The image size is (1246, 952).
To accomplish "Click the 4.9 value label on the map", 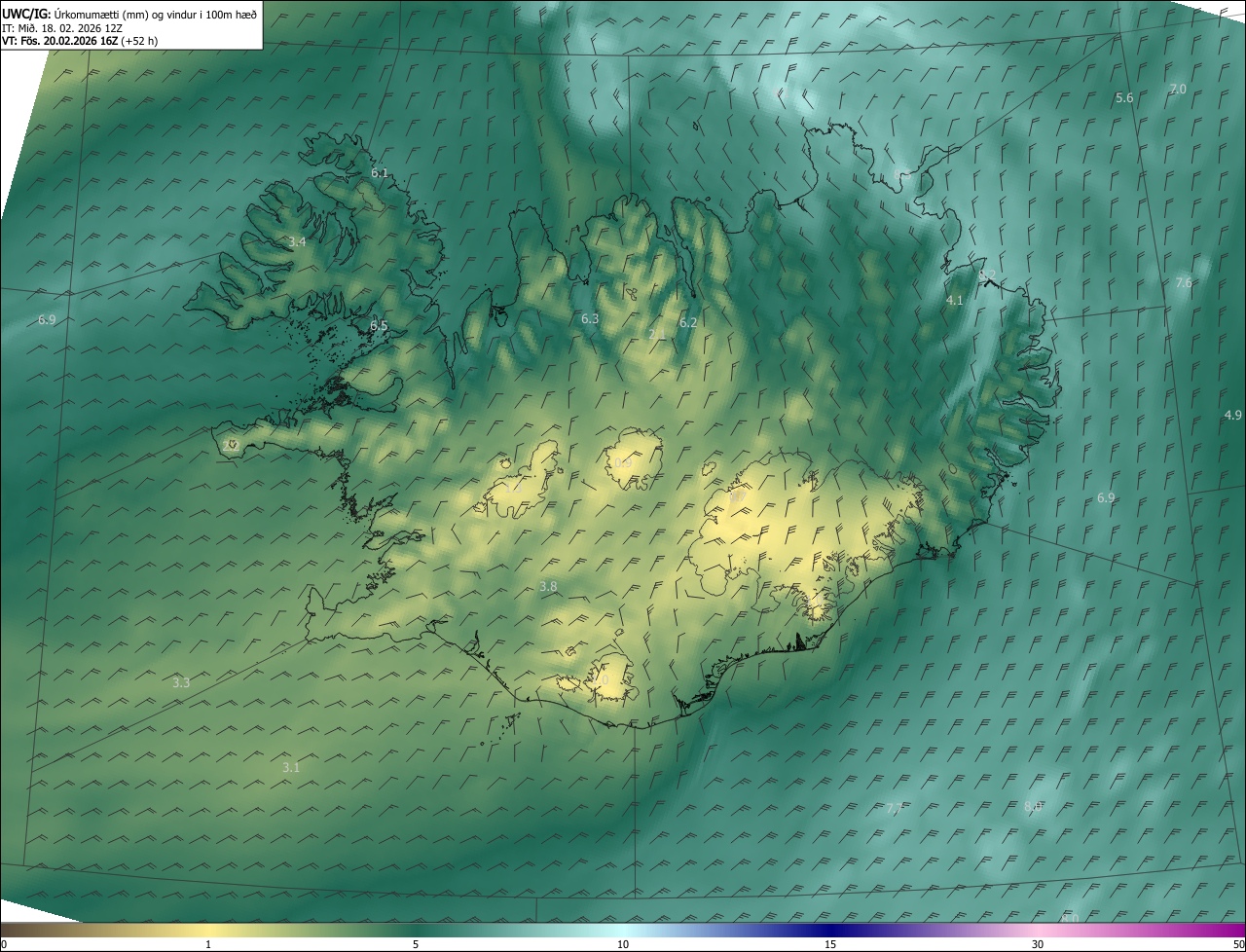I will pos(1233,416).
